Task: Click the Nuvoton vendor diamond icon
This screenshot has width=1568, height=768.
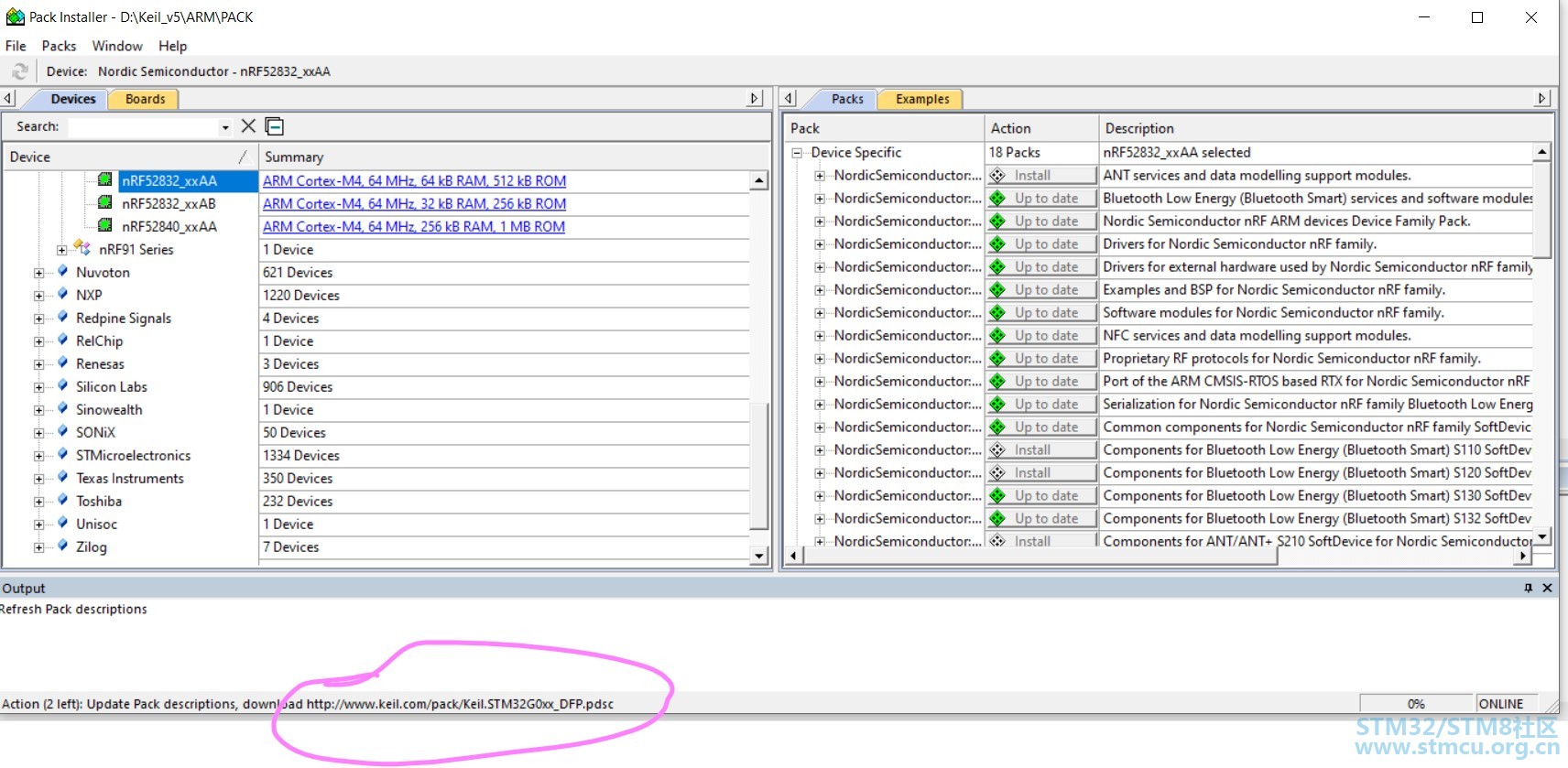Action: pyautogui.click(x=62, y=271)
